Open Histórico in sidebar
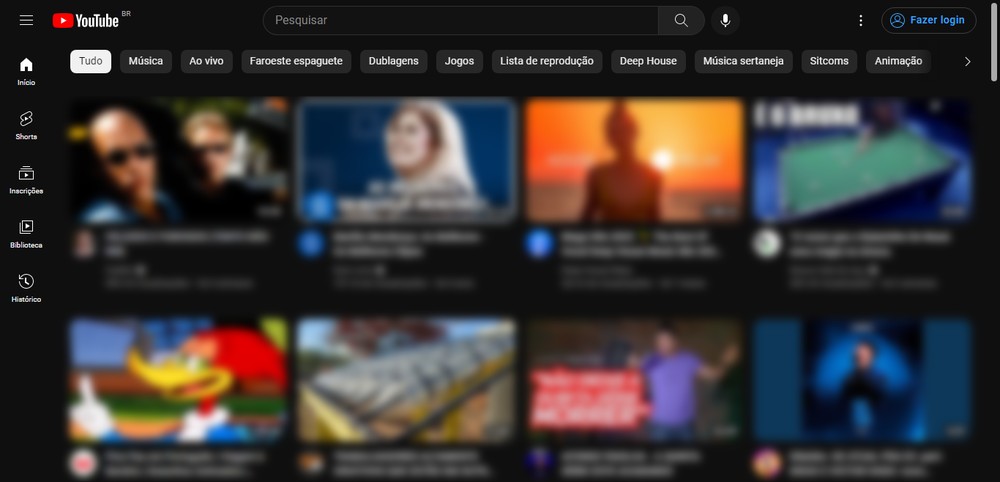Image resolution: width=1000 pixels, height=482 pixels. click(26, 289)
